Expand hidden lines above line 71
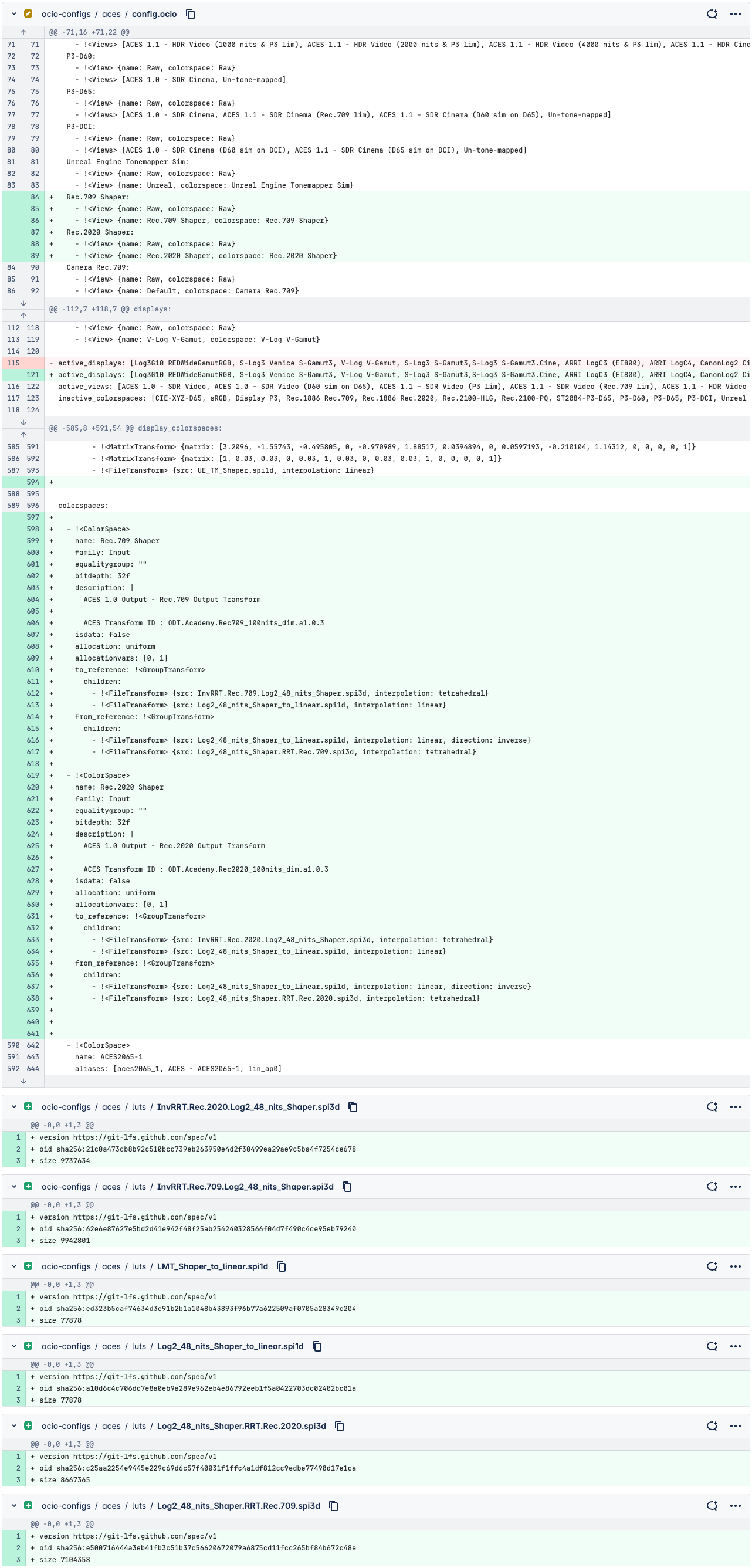 tap(23, 32)
